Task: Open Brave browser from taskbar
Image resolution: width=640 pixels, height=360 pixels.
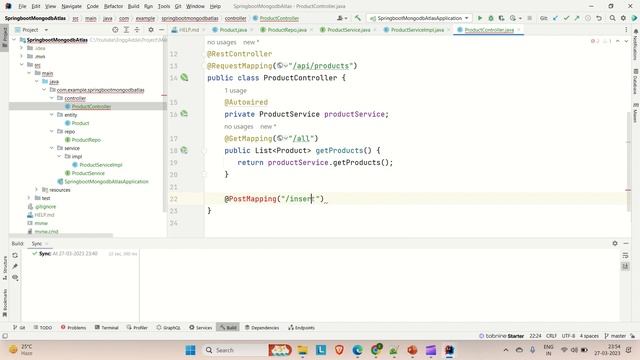Action: click(339, 350)
